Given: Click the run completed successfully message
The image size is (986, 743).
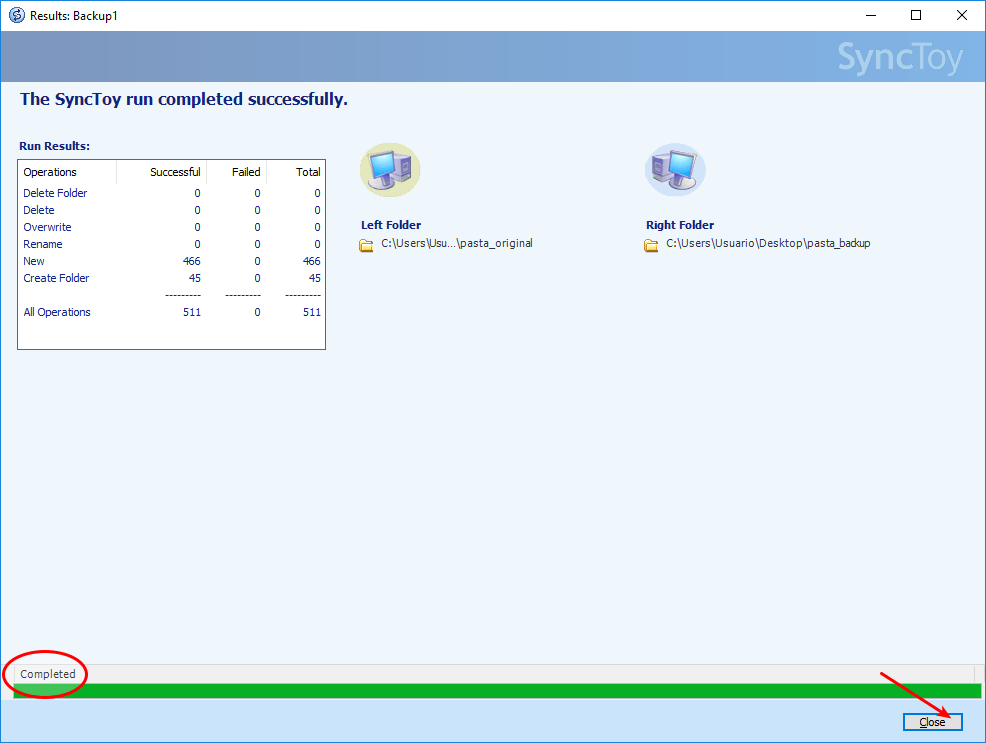Looking at the screenshot, I should pos(184,99).
